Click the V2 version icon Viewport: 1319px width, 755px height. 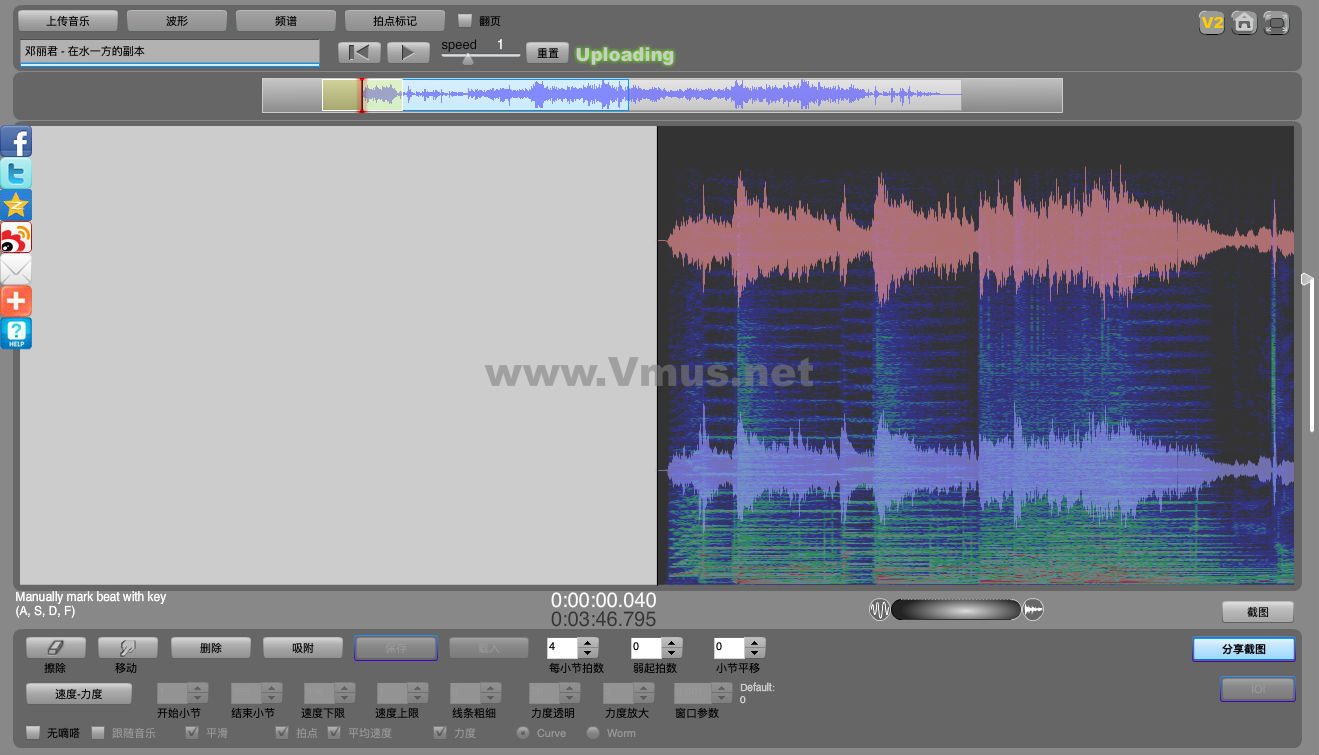click(1211, 22)
